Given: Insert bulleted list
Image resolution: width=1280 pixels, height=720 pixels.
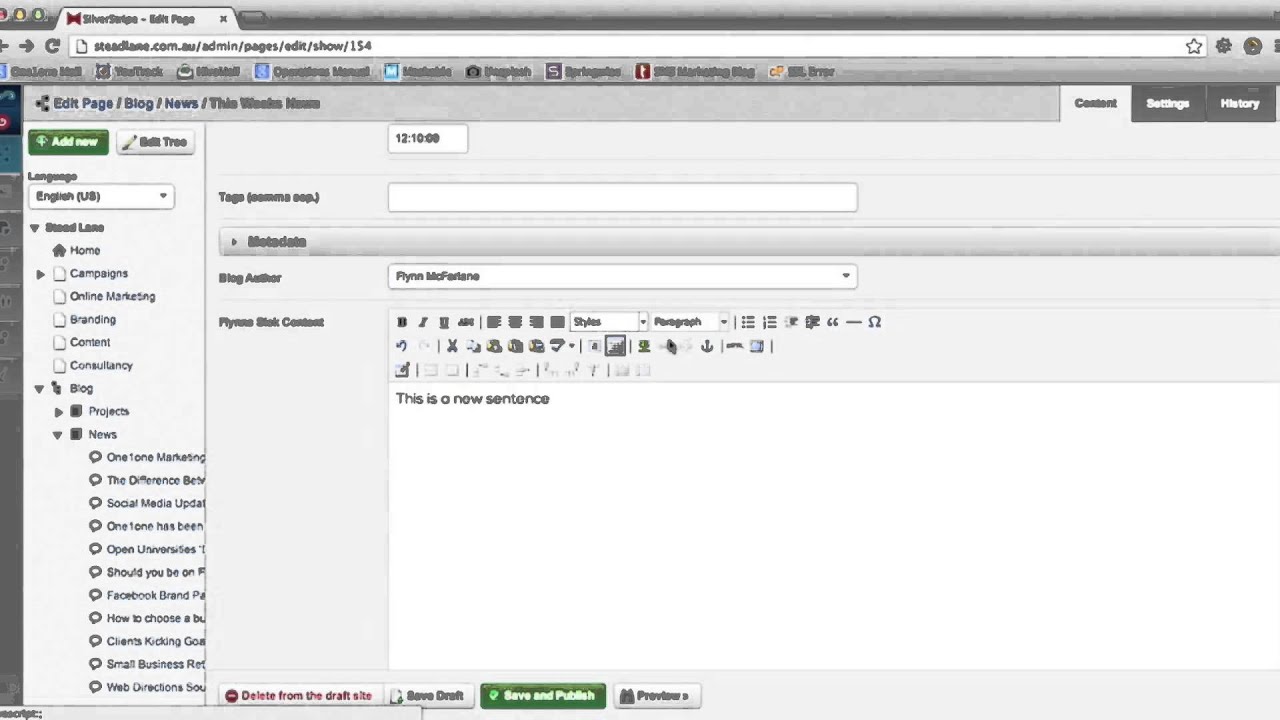Looking at the screenshot, I should 748,322.
